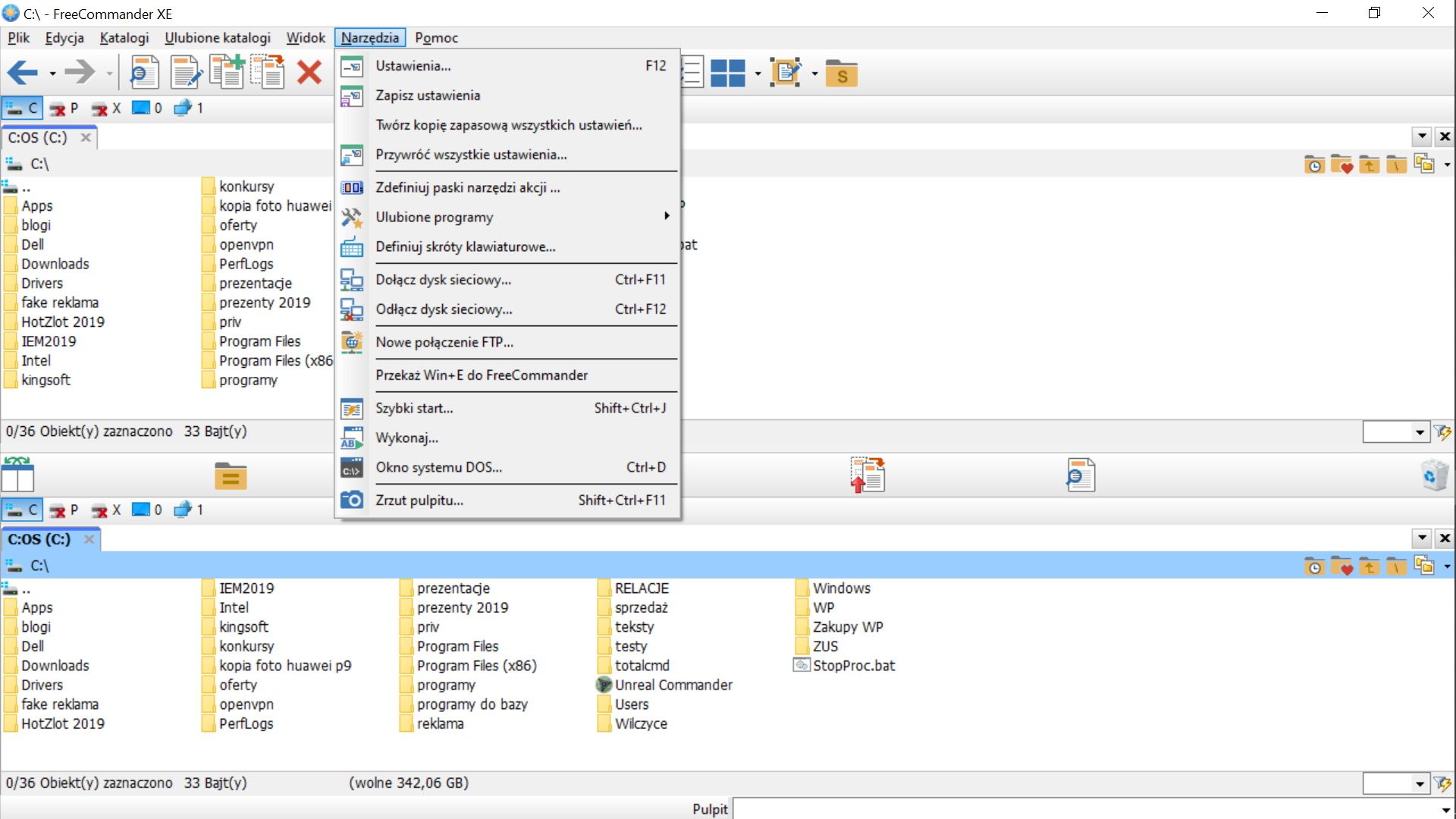This screenshot has height=819, width=1456.
Task: Open folder history icon in bottom panel
Action: pyautogui.click(x=1314, y=566)
